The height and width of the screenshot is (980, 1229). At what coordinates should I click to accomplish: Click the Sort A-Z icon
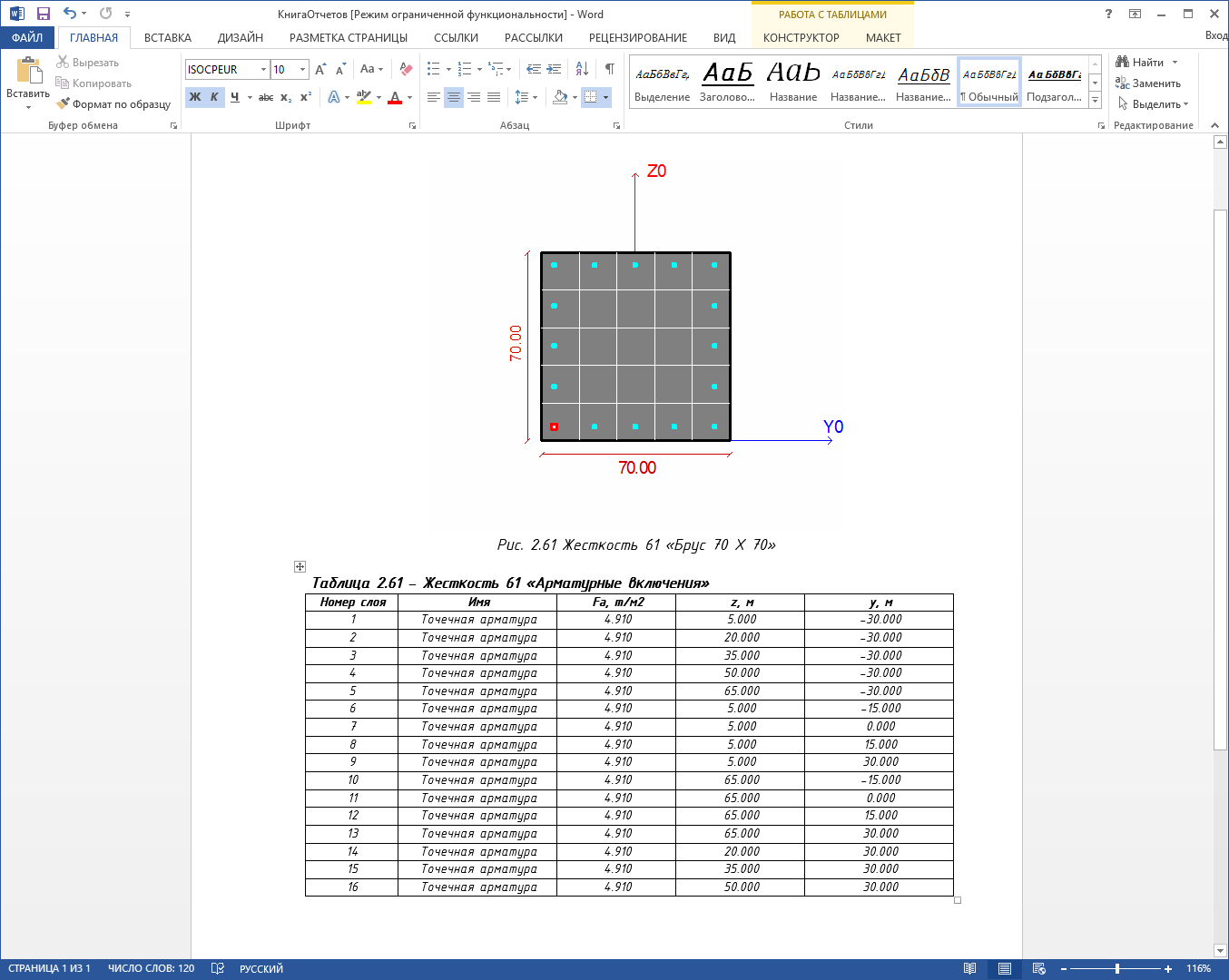pyautogui.click(x=582, y=69)
